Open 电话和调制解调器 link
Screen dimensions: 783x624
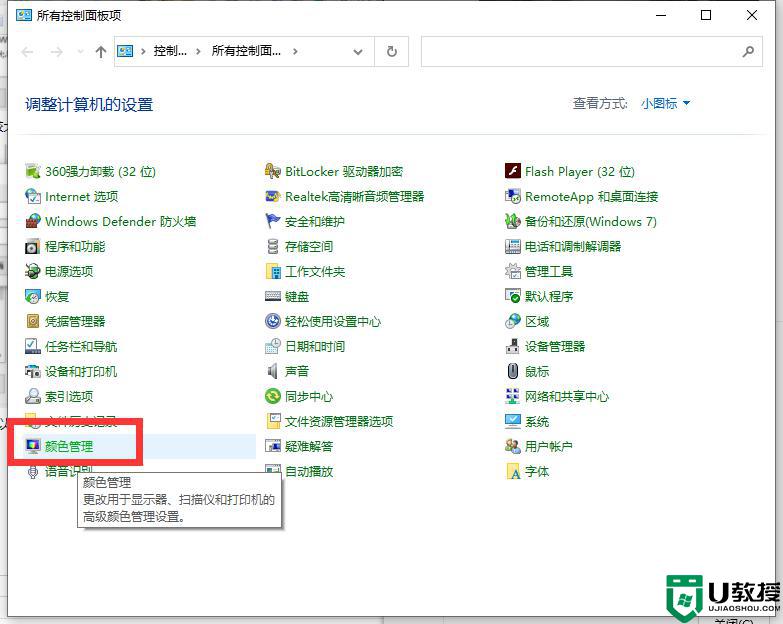point(573,247)
